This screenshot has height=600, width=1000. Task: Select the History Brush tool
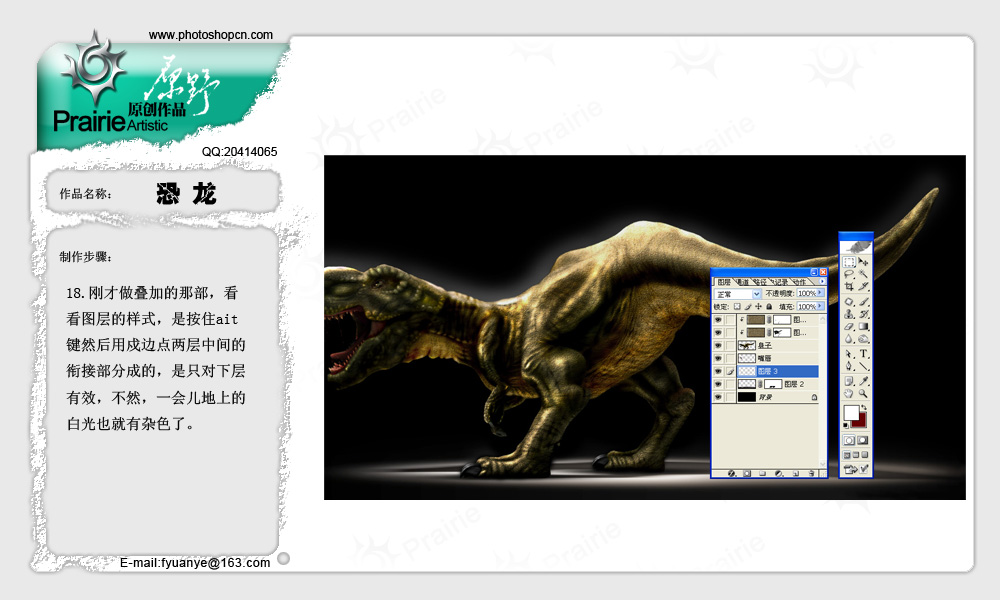863,314
